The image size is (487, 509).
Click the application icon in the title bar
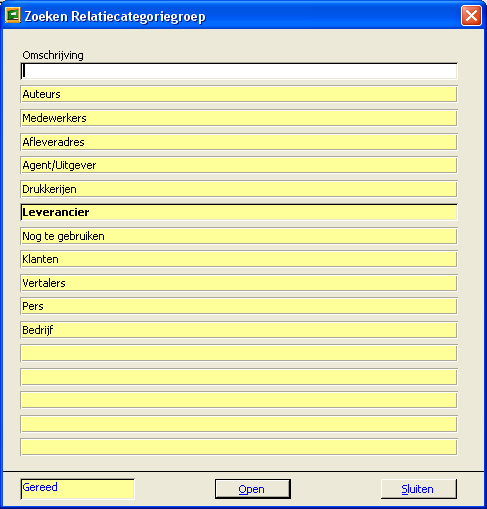(13, 15)
